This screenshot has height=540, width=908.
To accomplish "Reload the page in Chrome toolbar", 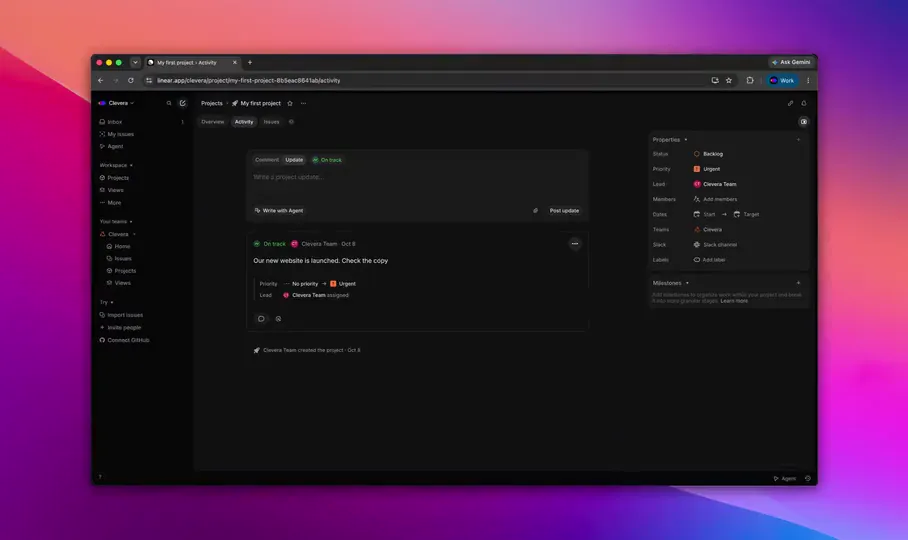I will click(x=131, y=80).
